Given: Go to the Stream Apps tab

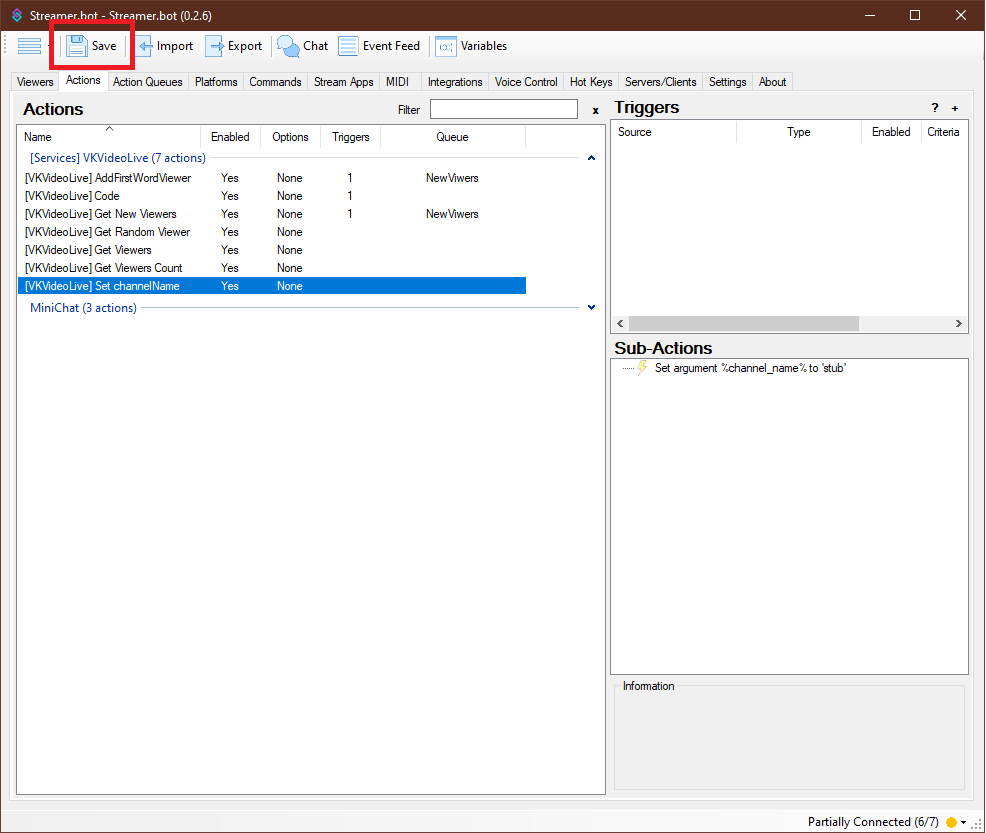Looking at the screenshot, I should click(344, 82).
